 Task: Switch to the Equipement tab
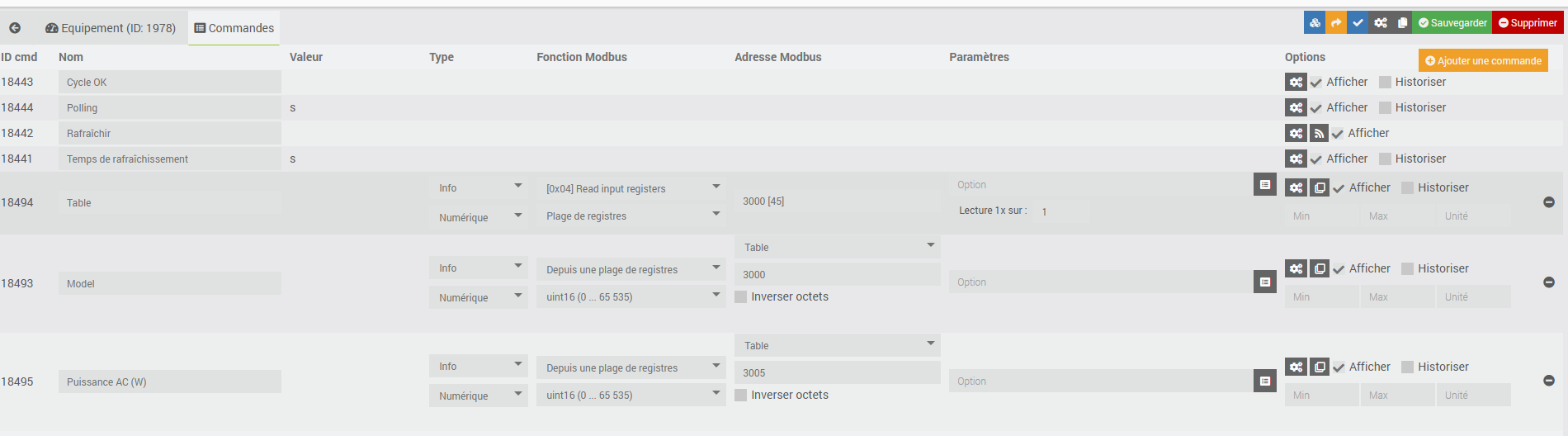pyautogui.click(x=111, y=28)
